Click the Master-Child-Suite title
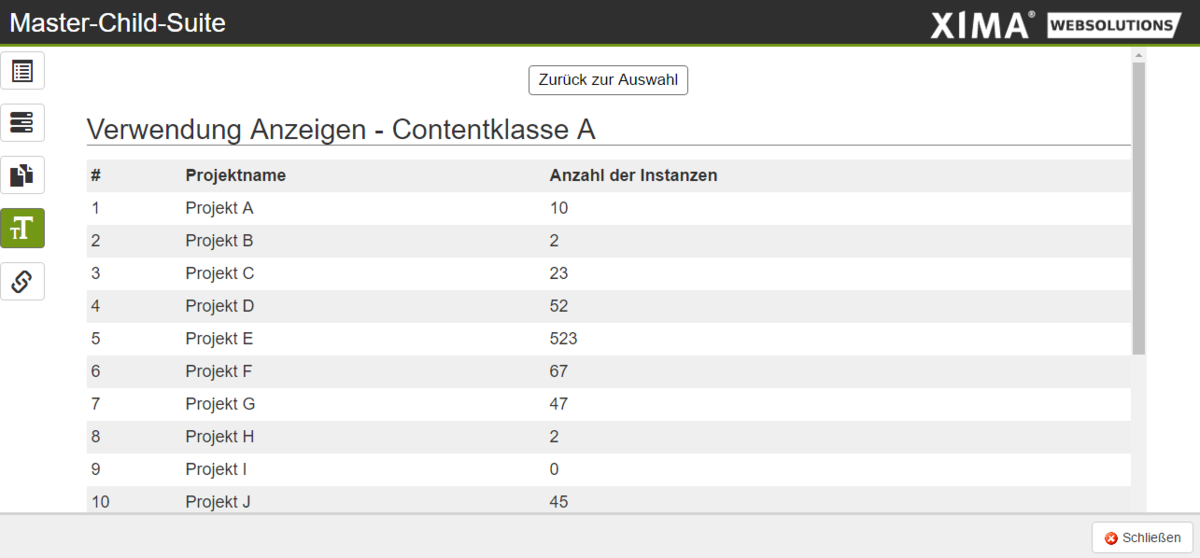The height and width of the screenshot is (558, 1200). click(118, 22)
